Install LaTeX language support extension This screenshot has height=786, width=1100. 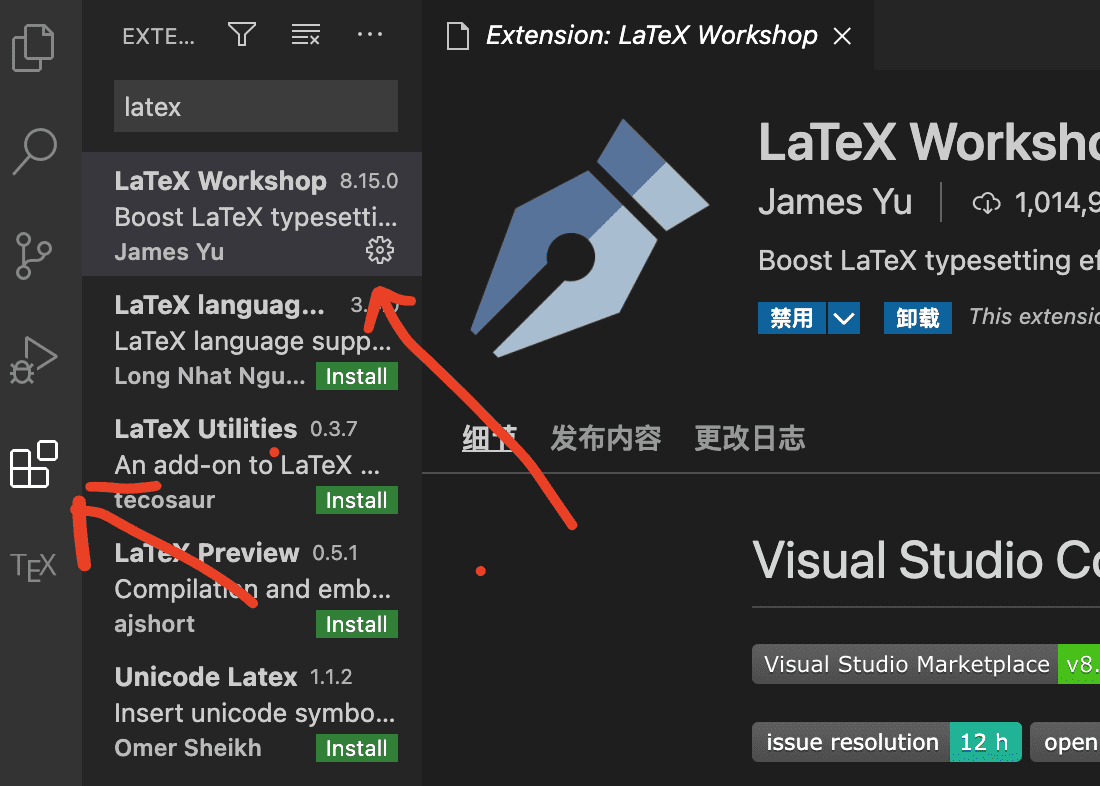click(x=356, y=376)
